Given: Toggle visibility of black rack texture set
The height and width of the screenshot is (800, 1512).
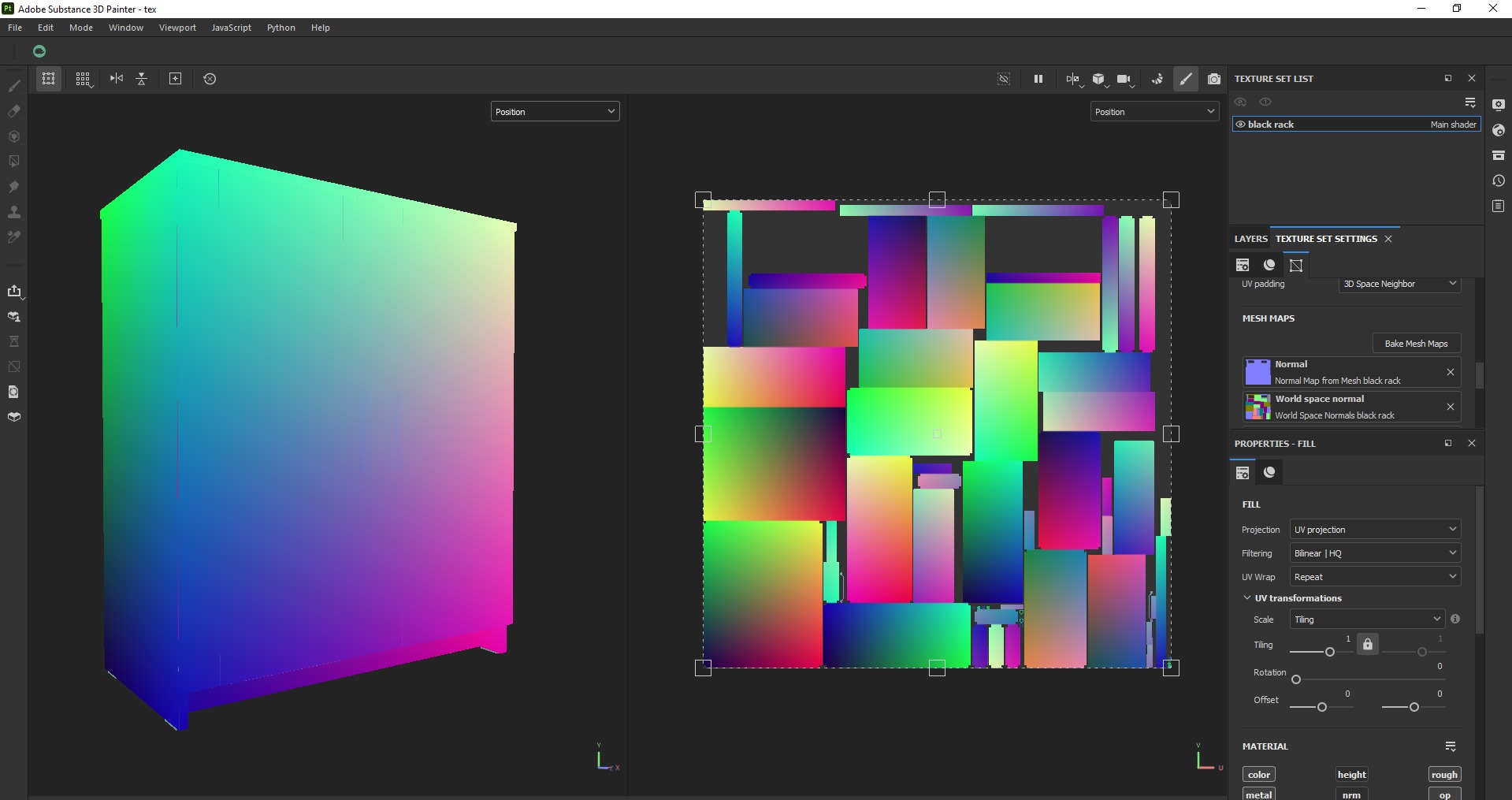Looking at the screenshot, I should (1240, 125).
